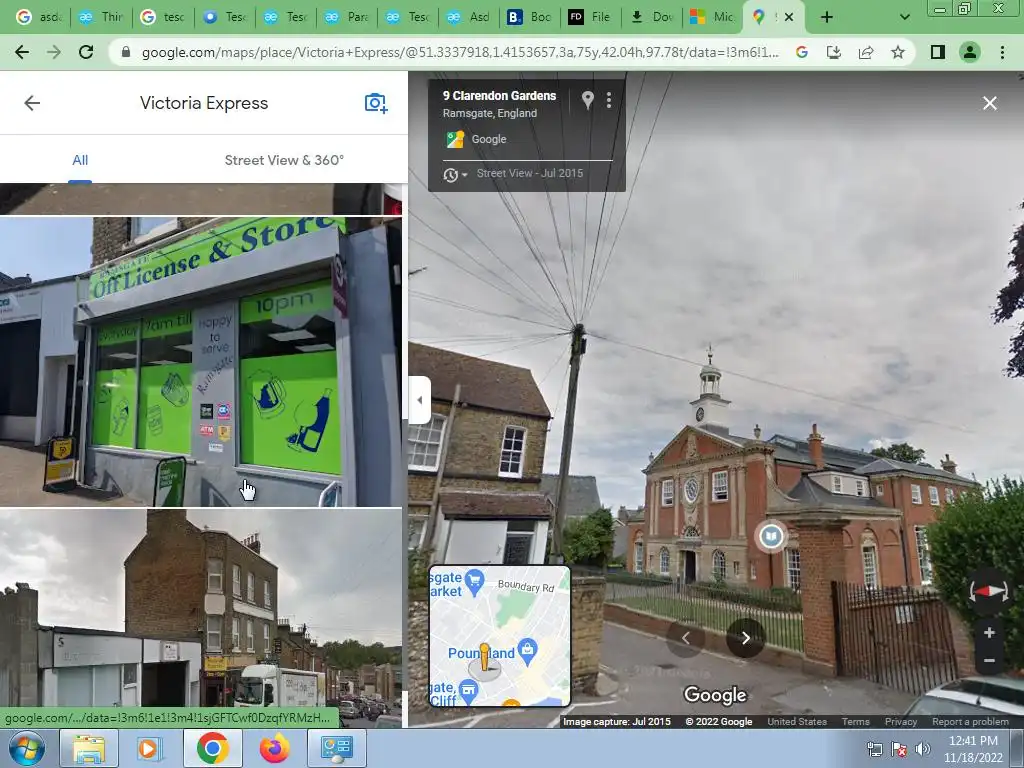Click the Report a problem link

click(x=970, y=722)
